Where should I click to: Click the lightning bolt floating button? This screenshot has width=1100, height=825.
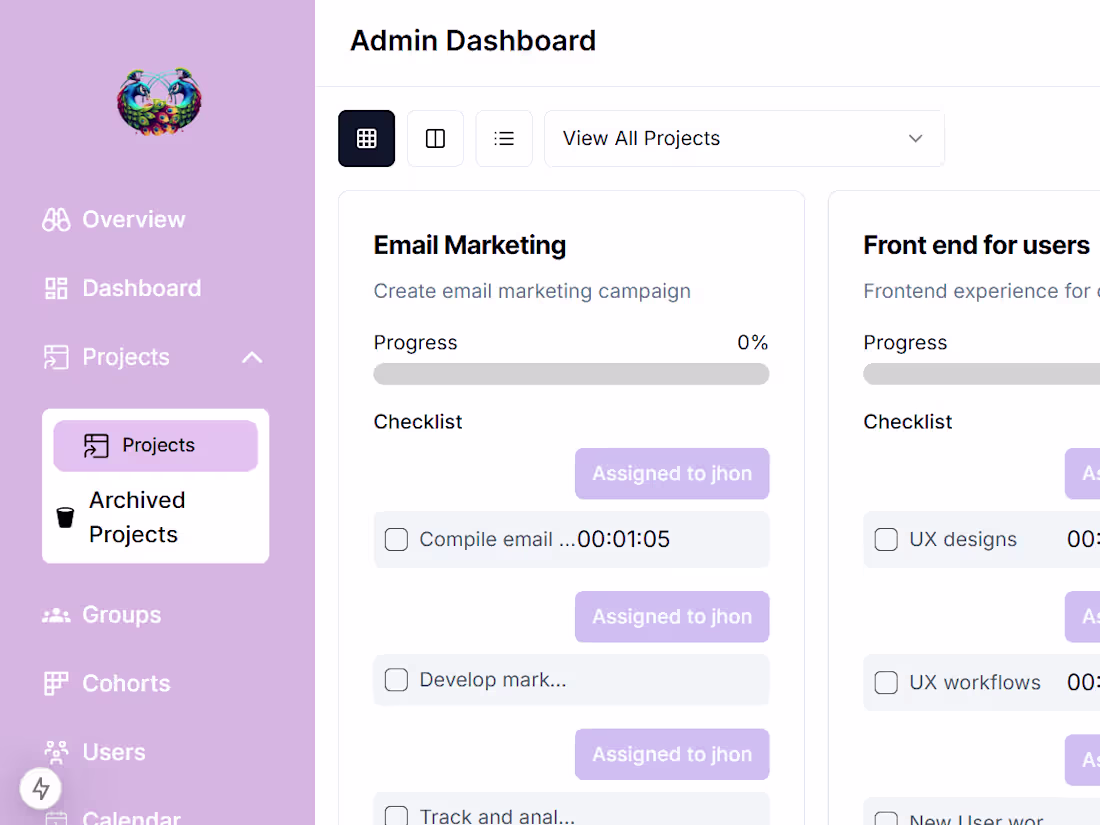coord(41,788)
